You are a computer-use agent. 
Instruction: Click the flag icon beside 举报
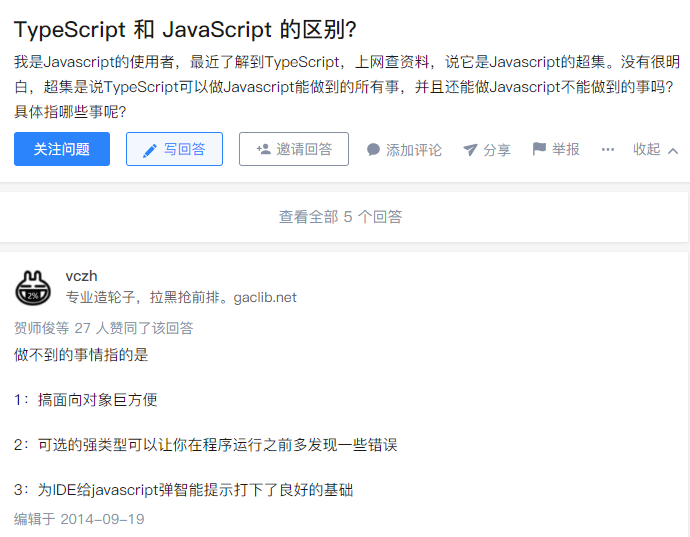click(x=539, y=149)
